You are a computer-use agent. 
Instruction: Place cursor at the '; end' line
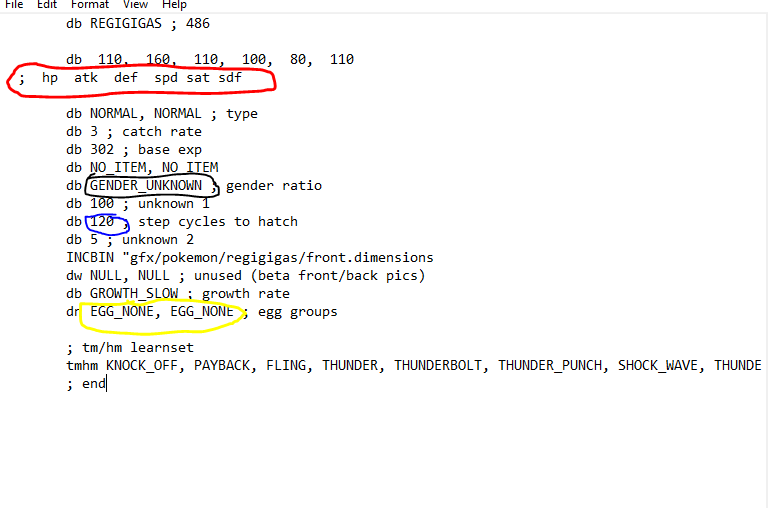[x=86, y=384]
